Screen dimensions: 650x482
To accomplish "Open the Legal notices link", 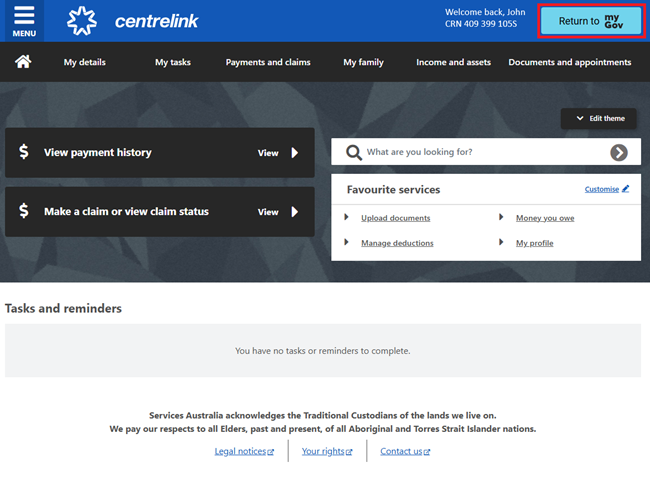I will pos(240,452).
